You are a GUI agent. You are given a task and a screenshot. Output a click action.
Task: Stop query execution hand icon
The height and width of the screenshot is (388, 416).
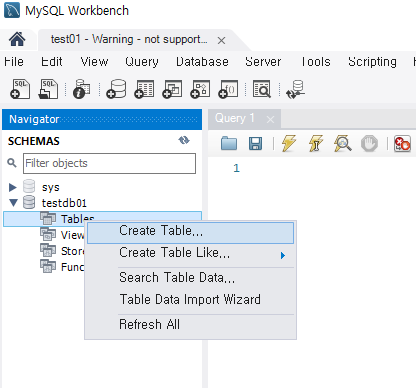(369, 144)
